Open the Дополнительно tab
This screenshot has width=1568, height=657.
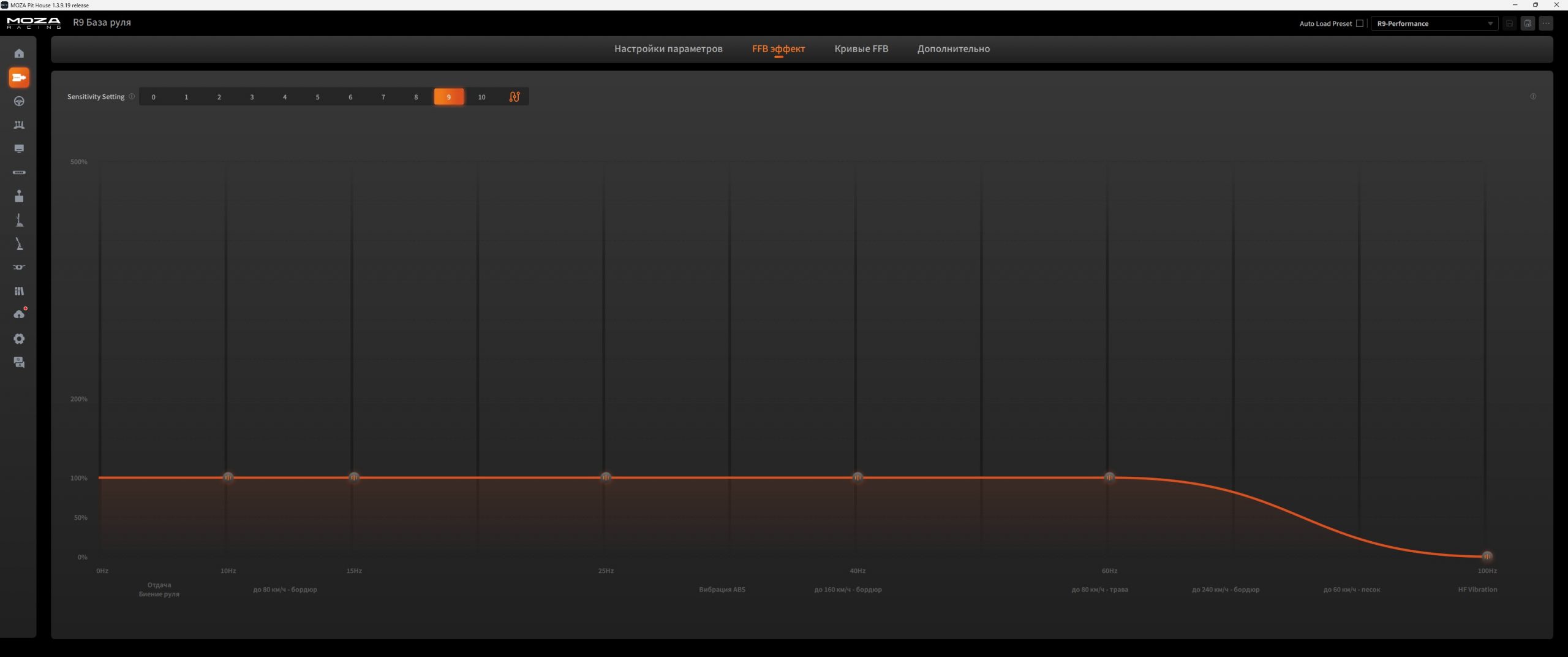pos(954,49)
